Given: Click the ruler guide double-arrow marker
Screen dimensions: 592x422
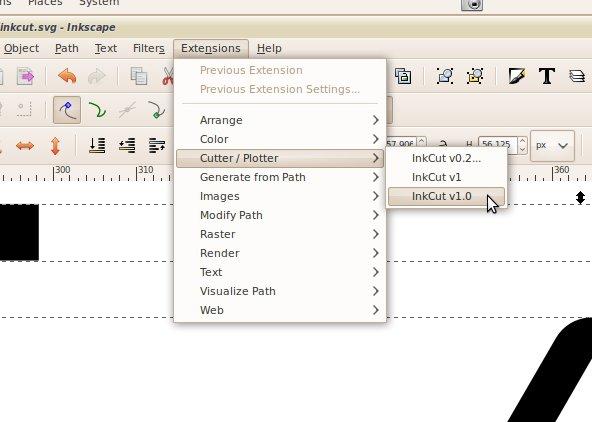Looking at the screenshot, I should (580, 198).
